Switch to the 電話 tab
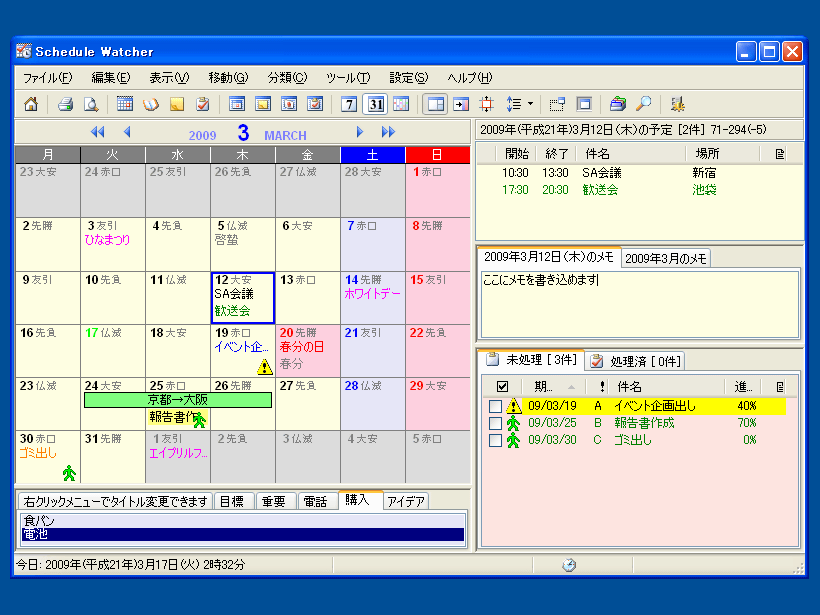 pos(315,502)
